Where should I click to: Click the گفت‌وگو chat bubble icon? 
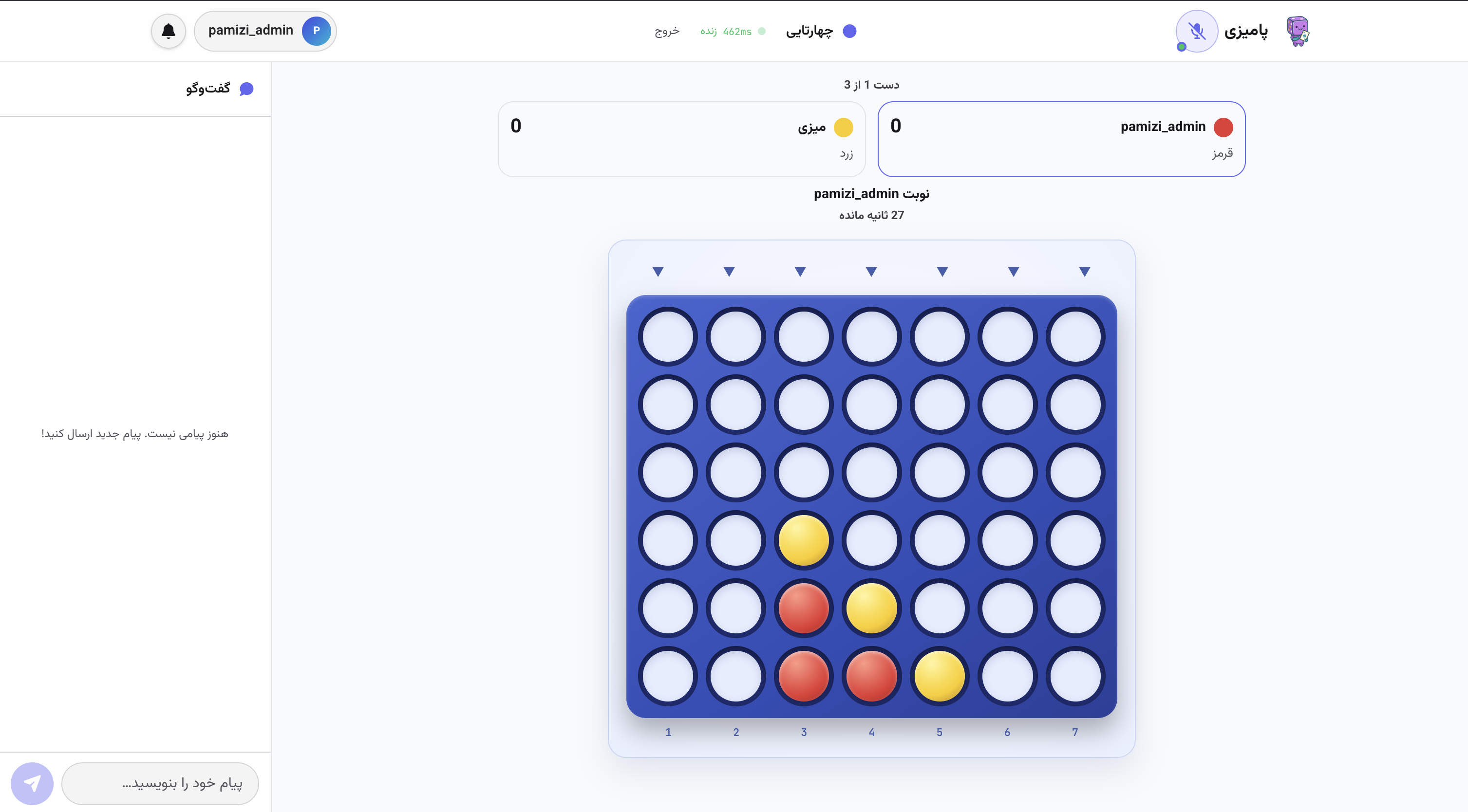pyautogui.click(x=246, y=89)
